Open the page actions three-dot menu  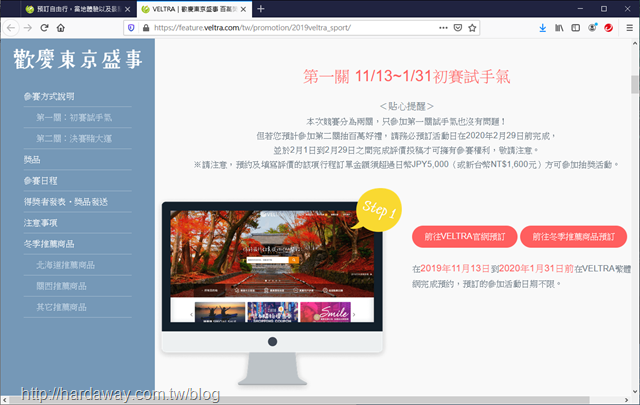coord(443,28)
